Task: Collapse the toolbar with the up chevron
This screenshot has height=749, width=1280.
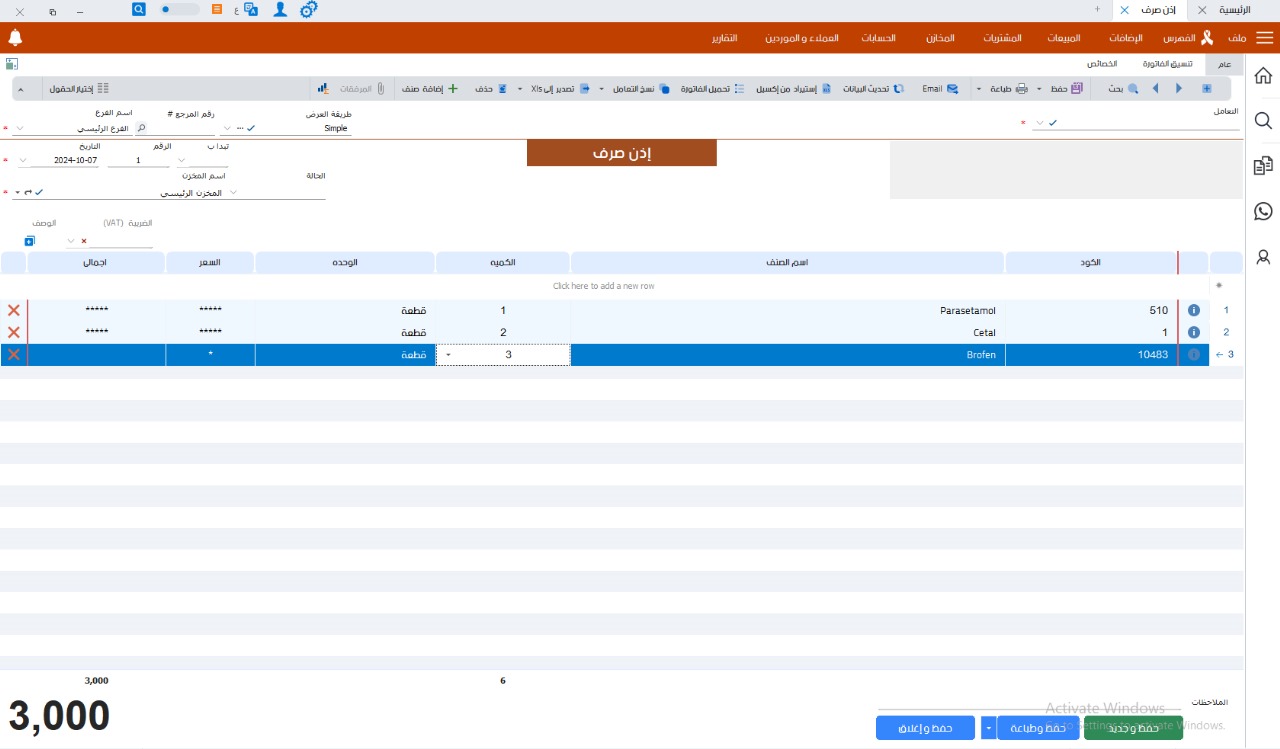Action: coord(21,88)
